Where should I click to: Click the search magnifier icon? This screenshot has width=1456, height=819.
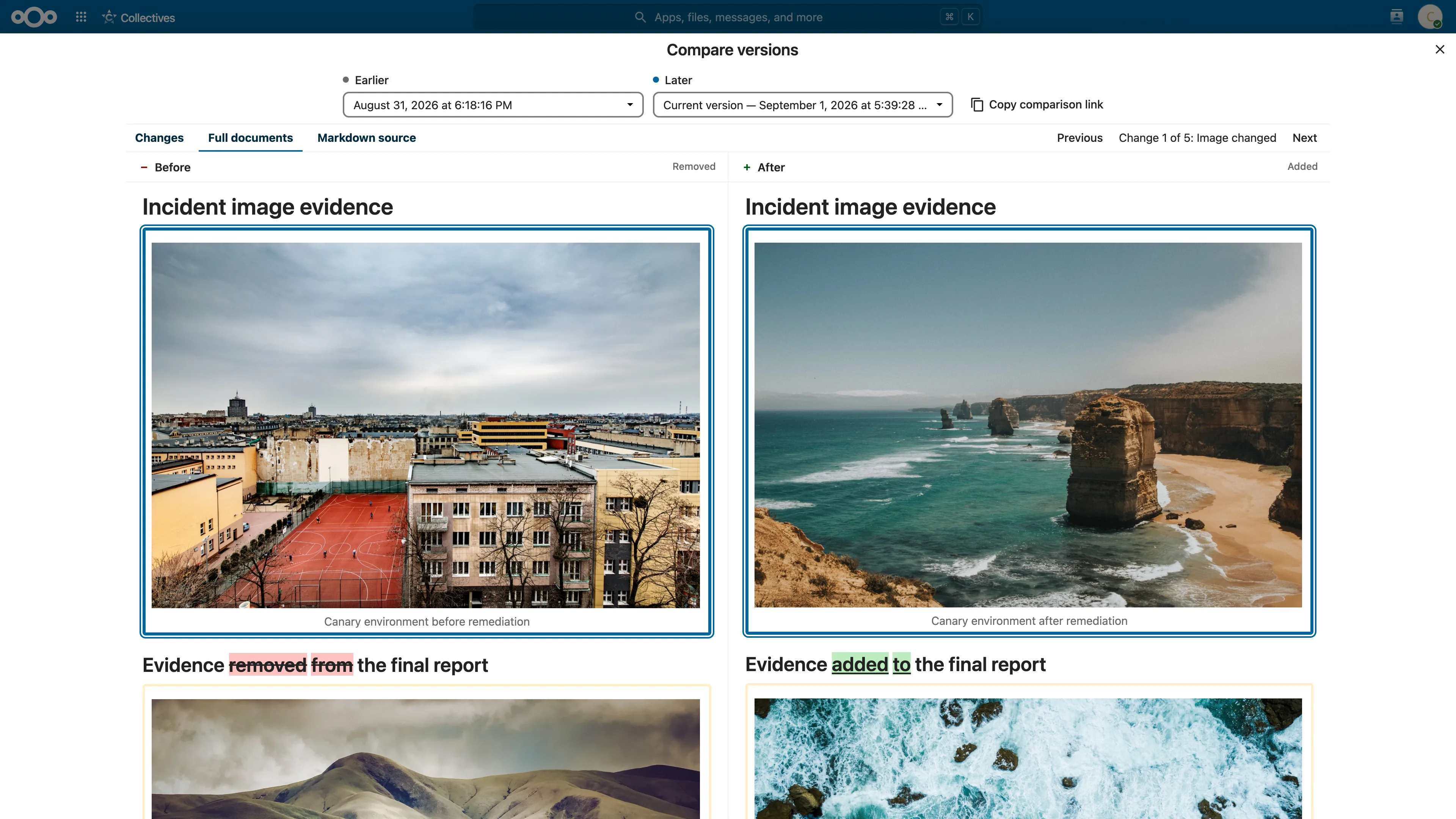click(x=640, y=17)
